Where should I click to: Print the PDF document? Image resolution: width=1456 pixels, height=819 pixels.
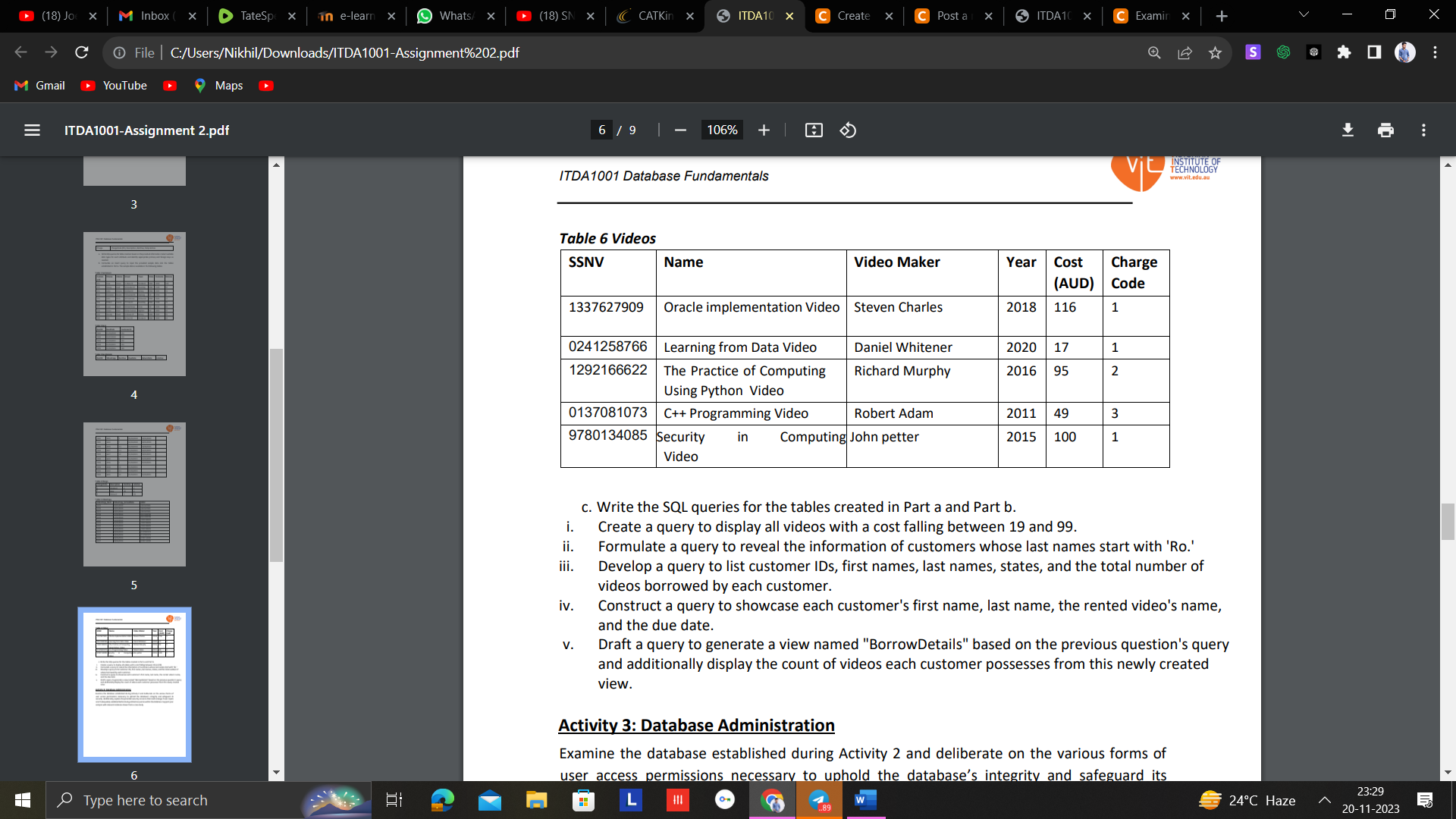coord(1385,130)
